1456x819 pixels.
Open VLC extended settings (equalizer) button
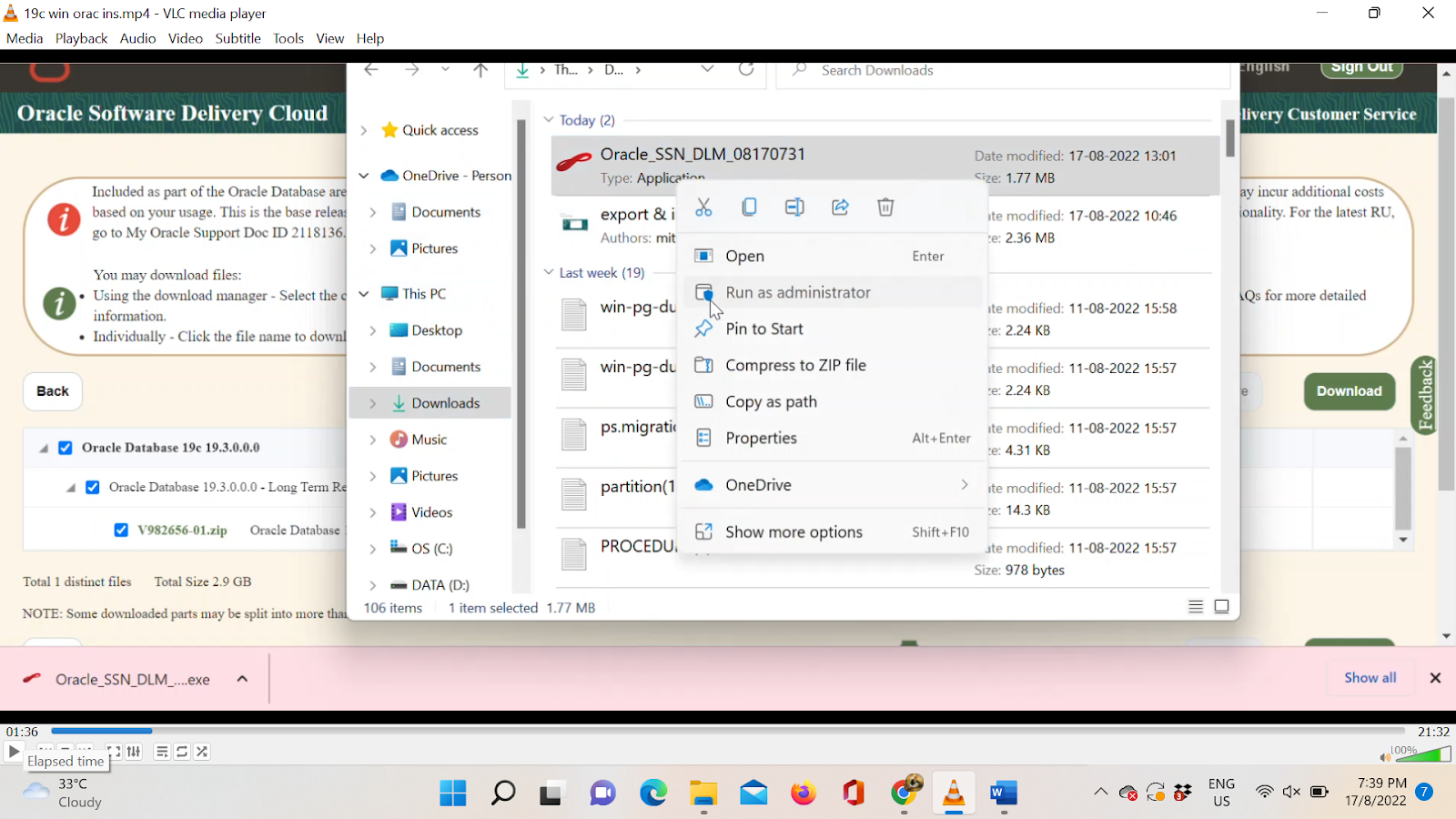pyautogui.click(x=134, y=752)
